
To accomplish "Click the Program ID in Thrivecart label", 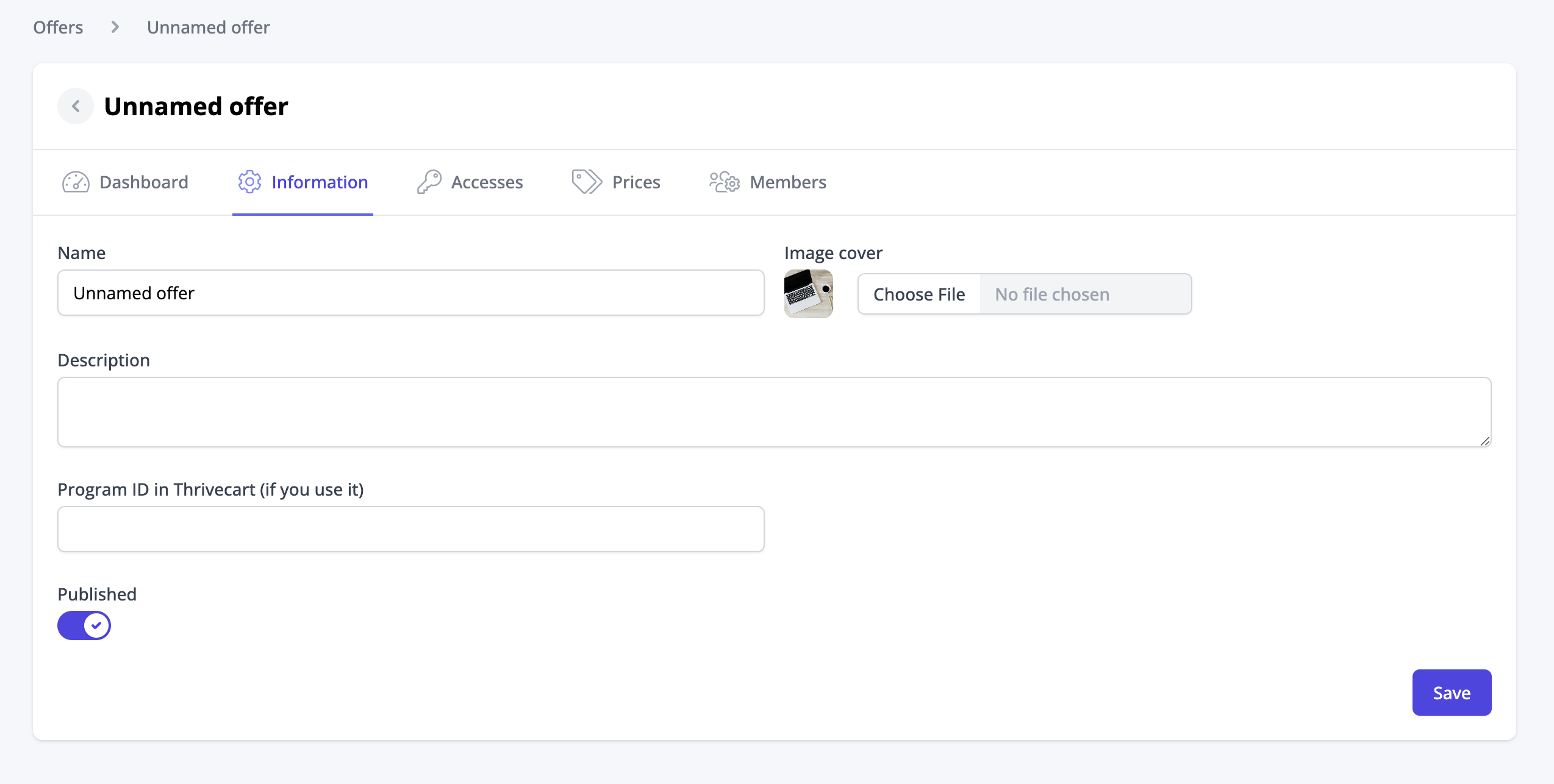I will (210, 490).
